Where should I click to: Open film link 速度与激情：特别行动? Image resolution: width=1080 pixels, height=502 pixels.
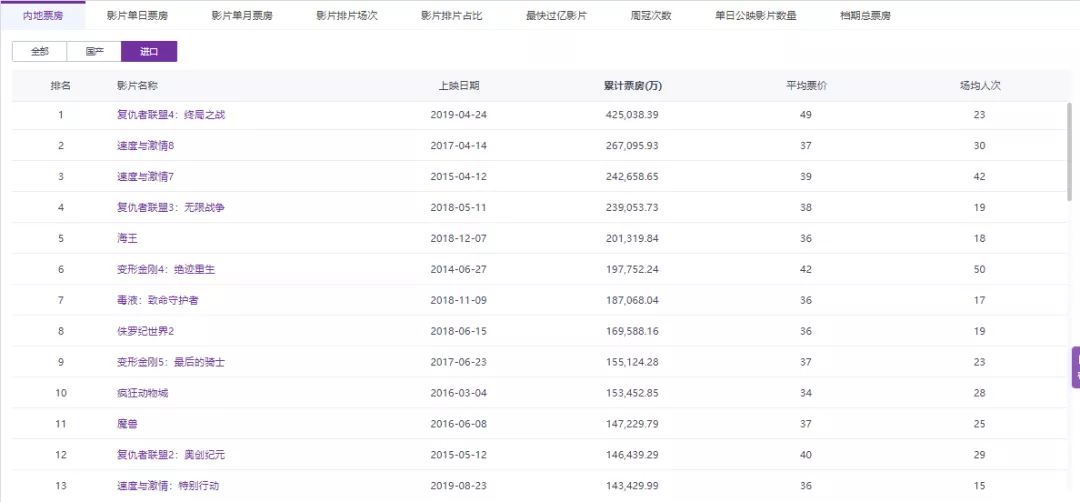[168, 486]
